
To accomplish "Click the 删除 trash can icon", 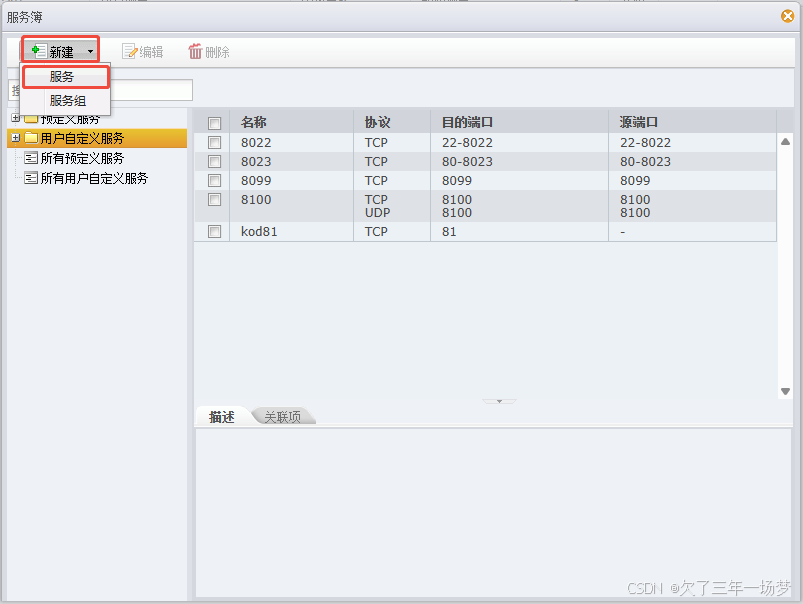I will tap(195, 51).
